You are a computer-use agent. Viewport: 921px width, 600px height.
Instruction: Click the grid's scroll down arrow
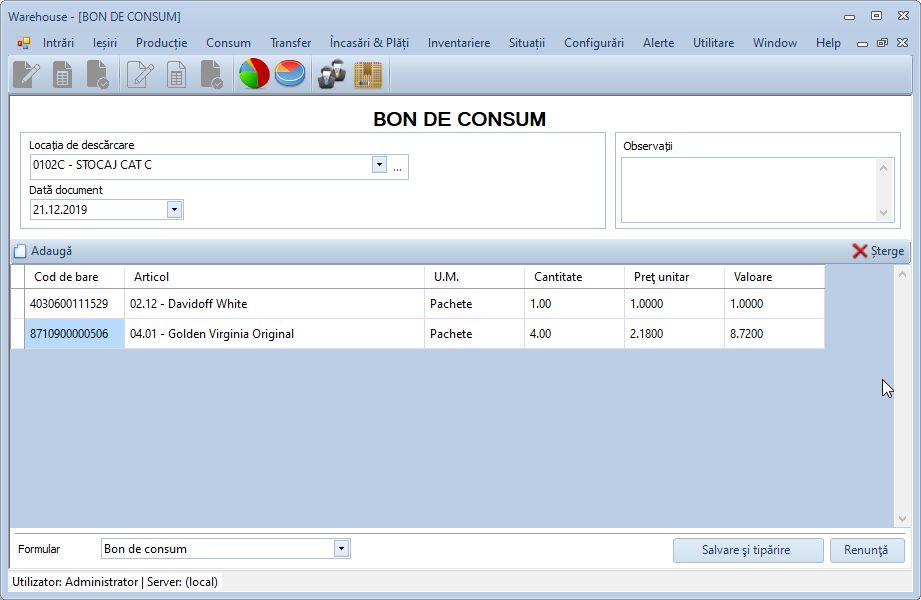click(x=902, y=519)
